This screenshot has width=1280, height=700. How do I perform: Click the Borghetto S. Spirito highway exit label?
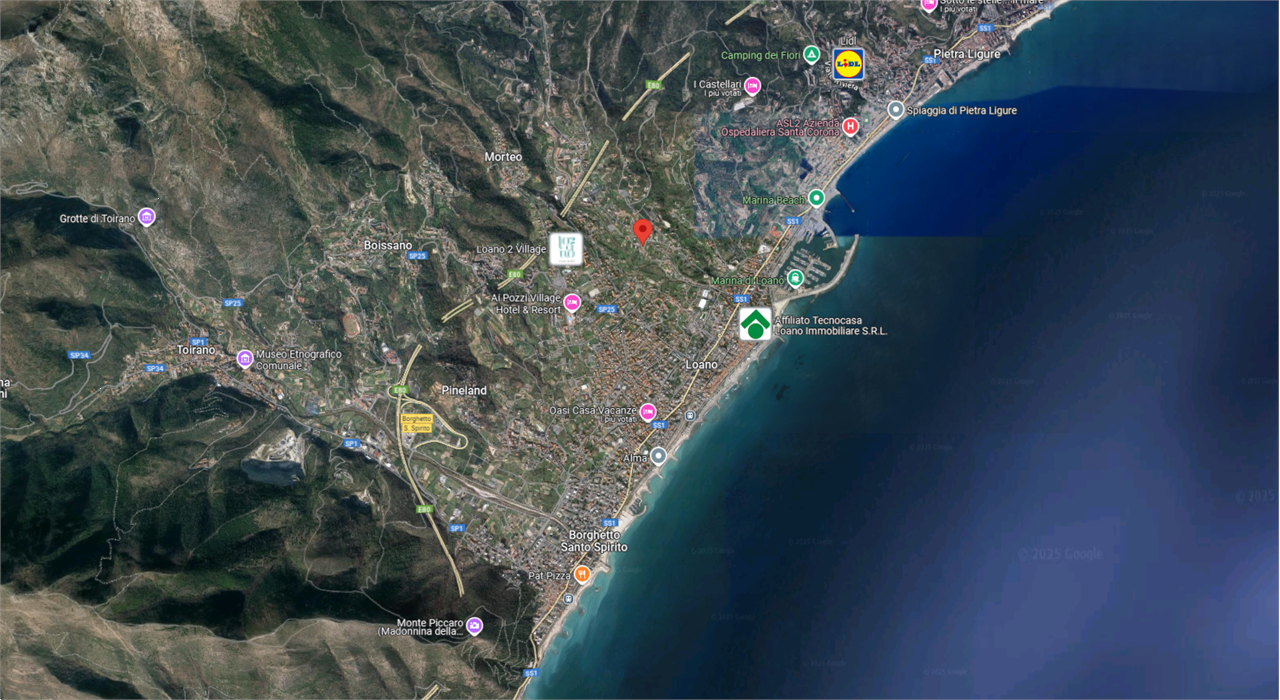[416, 423]
